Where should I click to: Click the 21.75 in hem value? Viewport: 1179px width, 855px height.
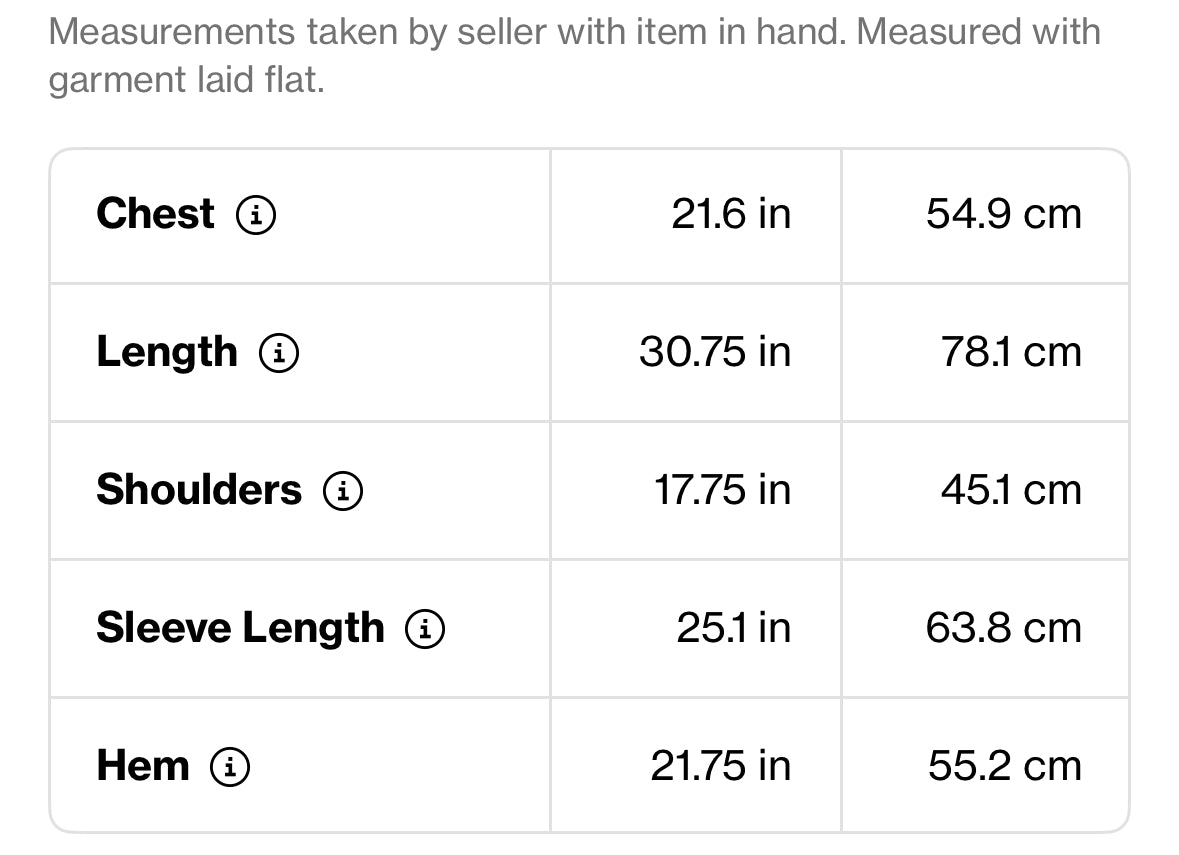pyautogui.click(x=721, y=766)
